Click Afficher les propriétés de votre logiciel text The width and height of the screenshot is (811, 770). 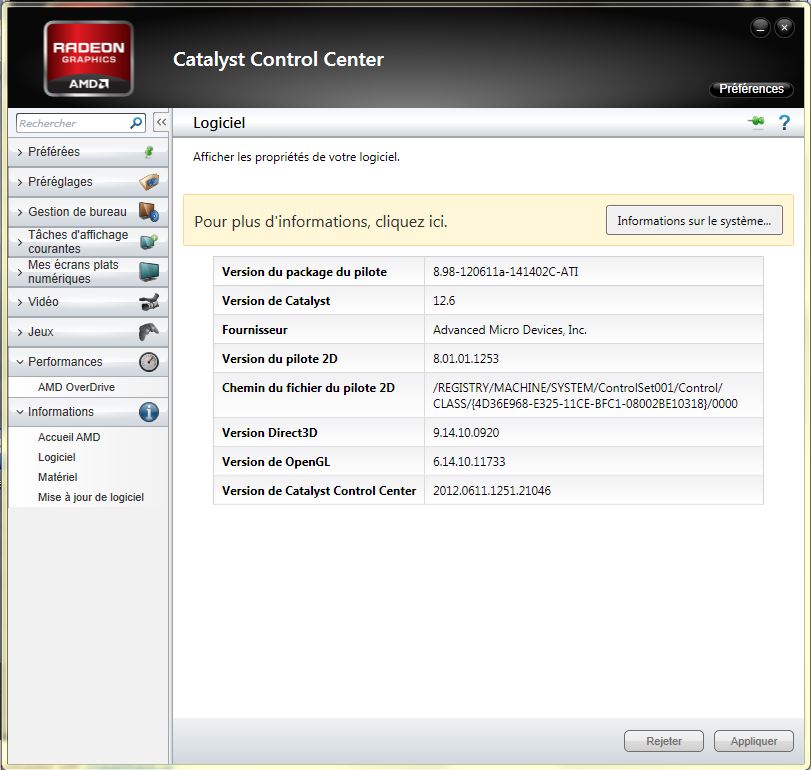coord(296,157)
